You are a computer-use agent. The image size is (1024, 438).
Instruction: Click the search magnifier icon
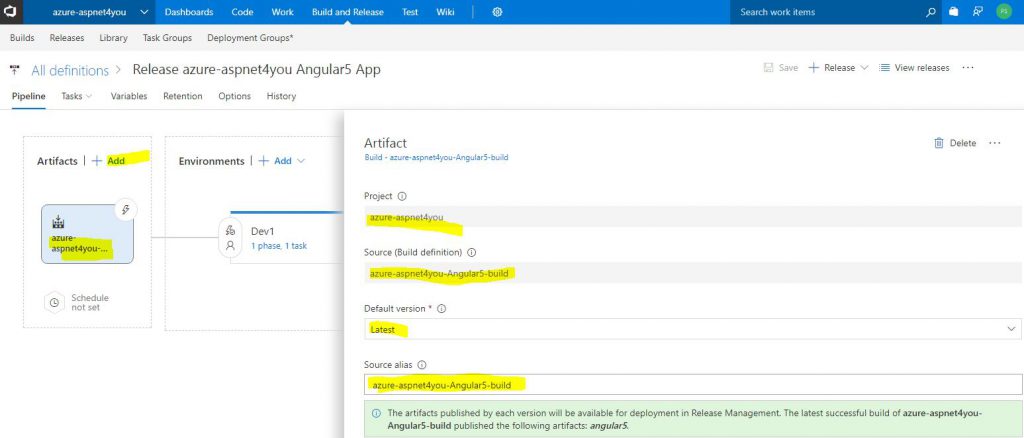coord(931,12)
